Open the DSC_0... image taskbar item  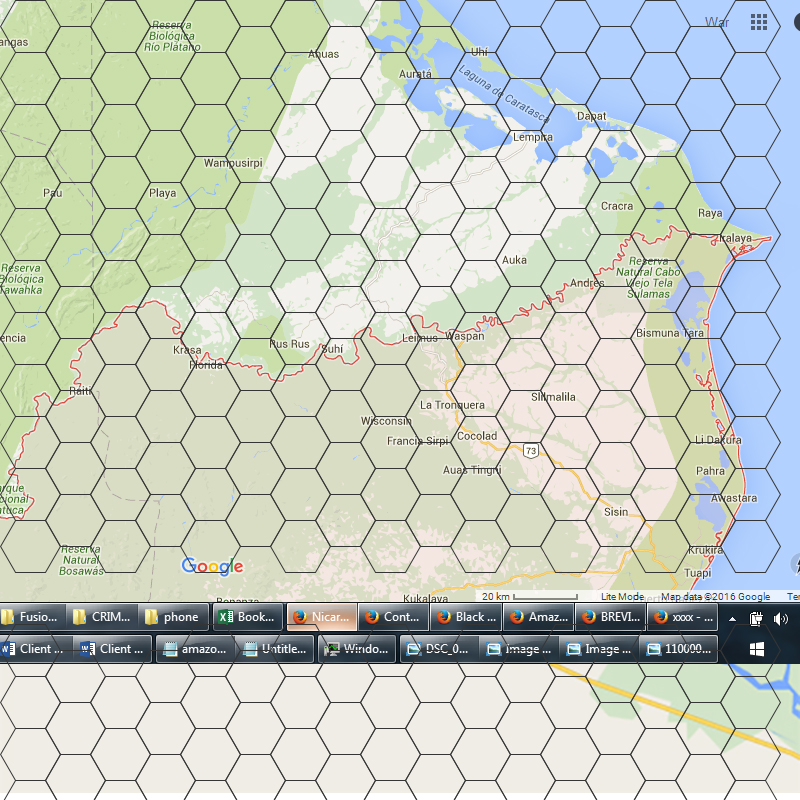(438, 649)
